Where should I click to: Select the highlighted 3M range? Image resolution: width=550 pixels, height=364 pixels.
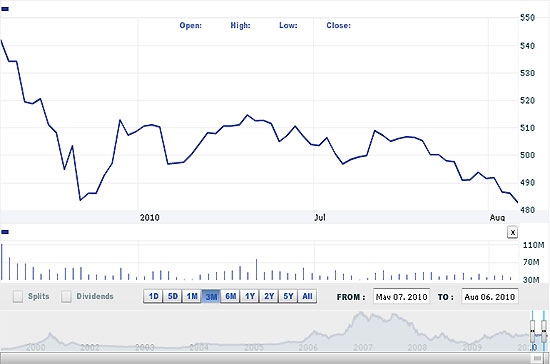[211, 296]
